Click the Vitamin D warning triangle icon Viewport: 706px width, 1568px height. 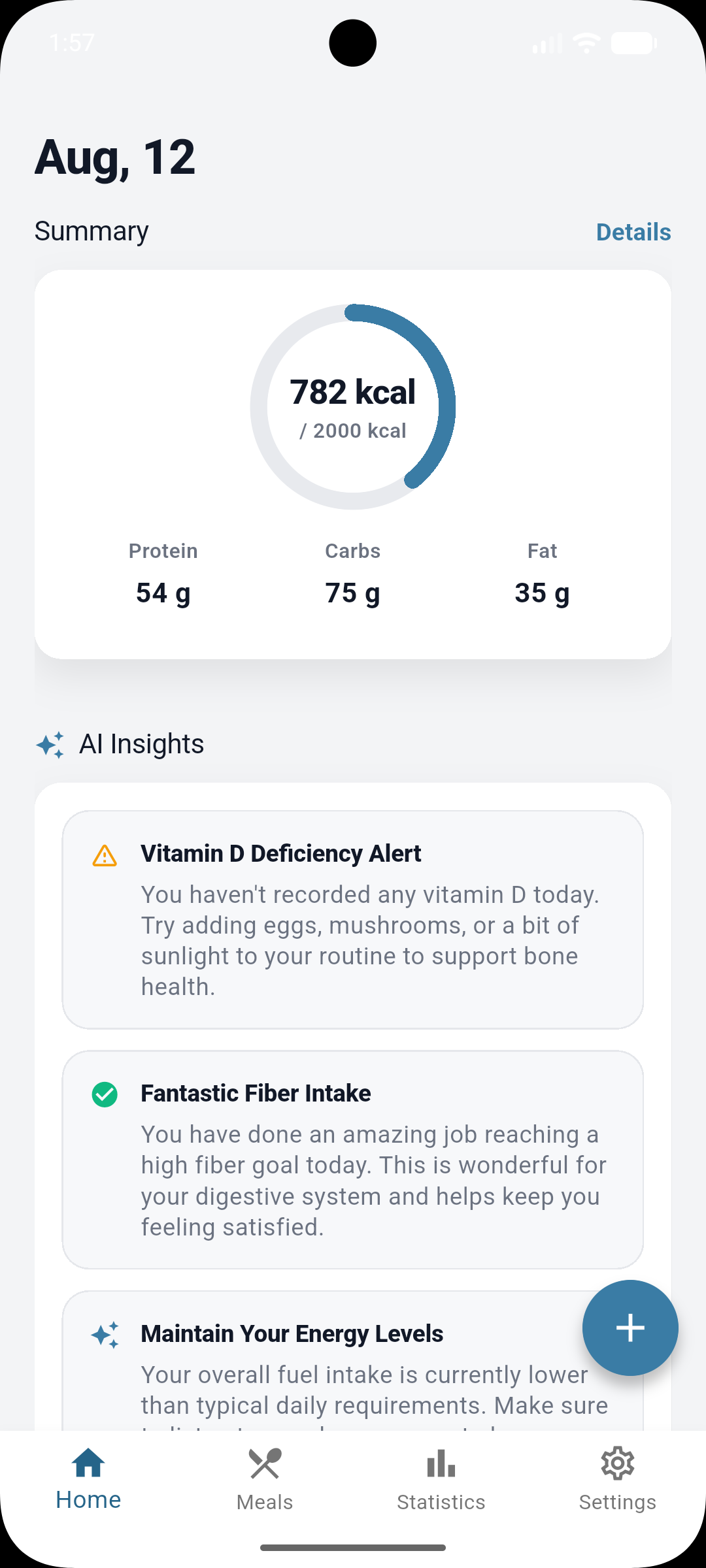[x=105, y=855]
